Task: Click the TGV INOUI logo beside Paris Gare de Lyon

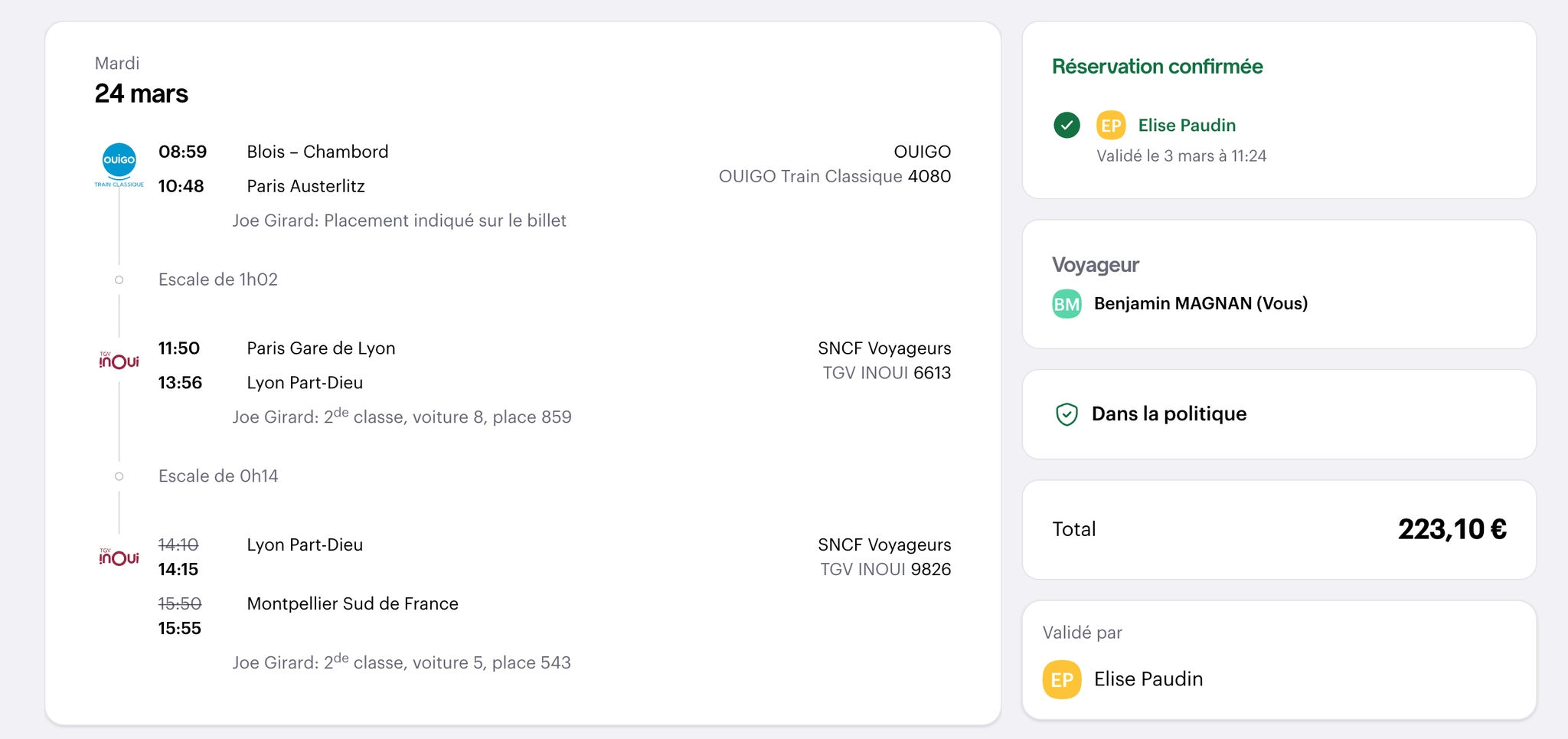Action: pyautogui.click(x=119, y=360)
